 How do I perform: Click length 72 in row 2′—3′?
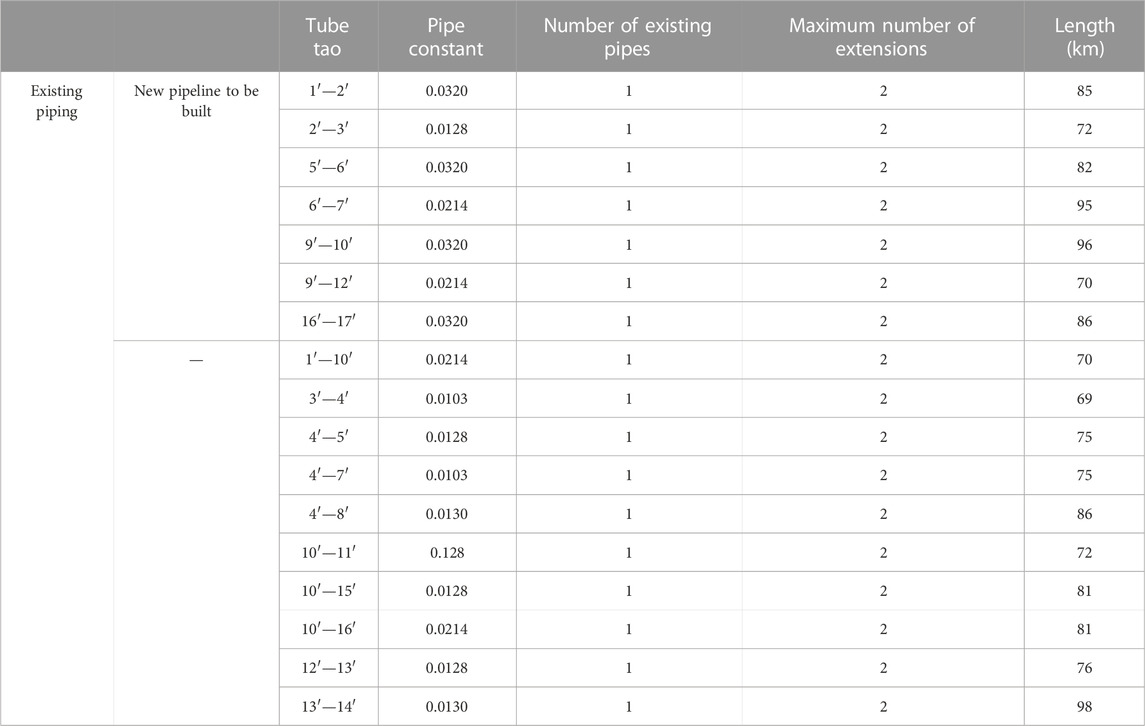pyautogui.click(x=1084, y=129)
